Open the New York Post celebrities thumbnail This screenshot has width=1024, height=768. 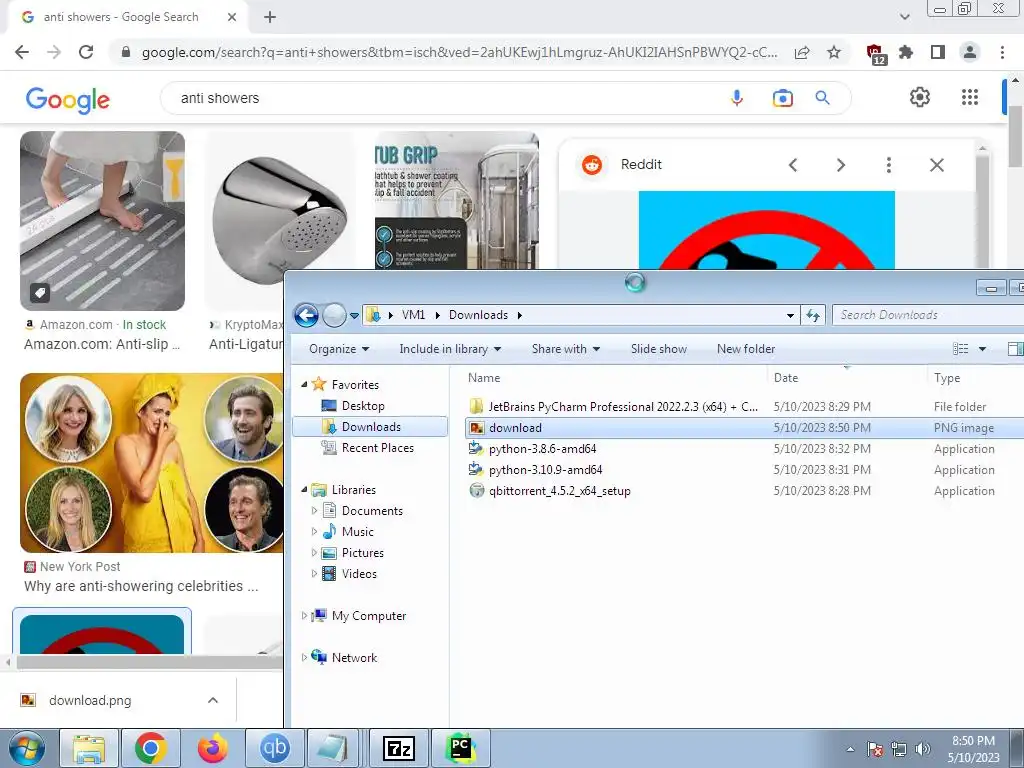(152, 463)
